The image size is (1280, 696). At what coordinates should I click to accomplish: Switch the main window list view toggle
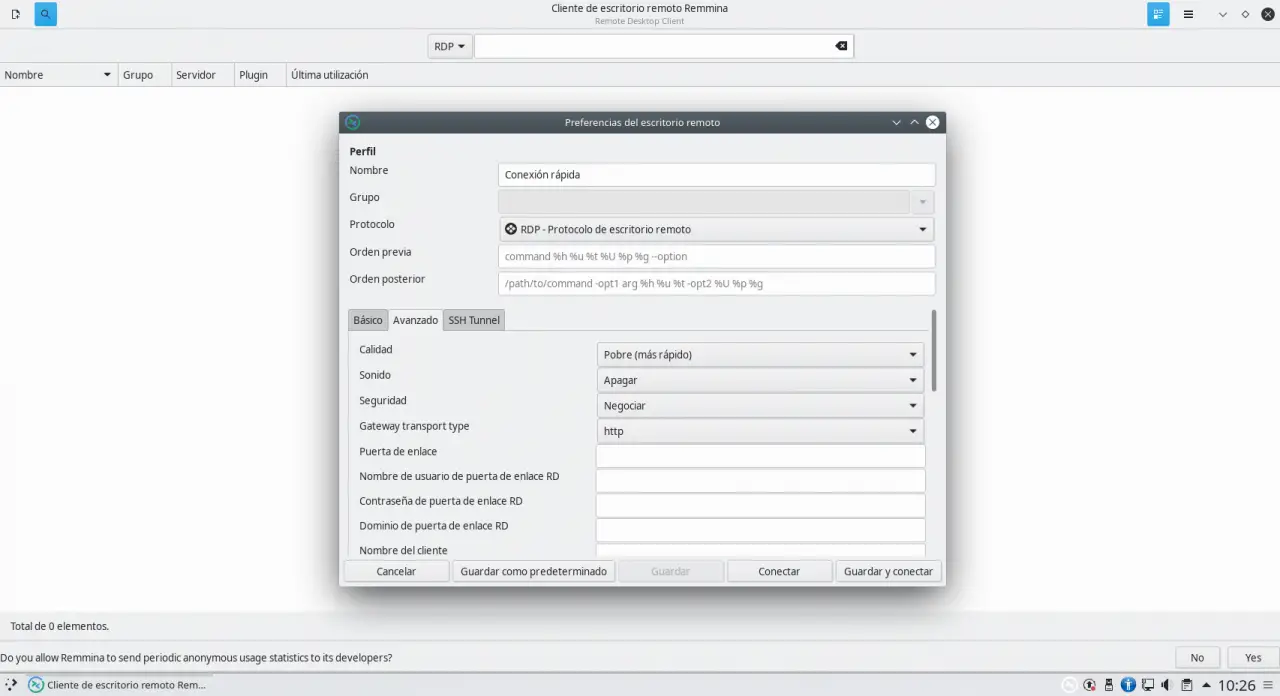1158,14
